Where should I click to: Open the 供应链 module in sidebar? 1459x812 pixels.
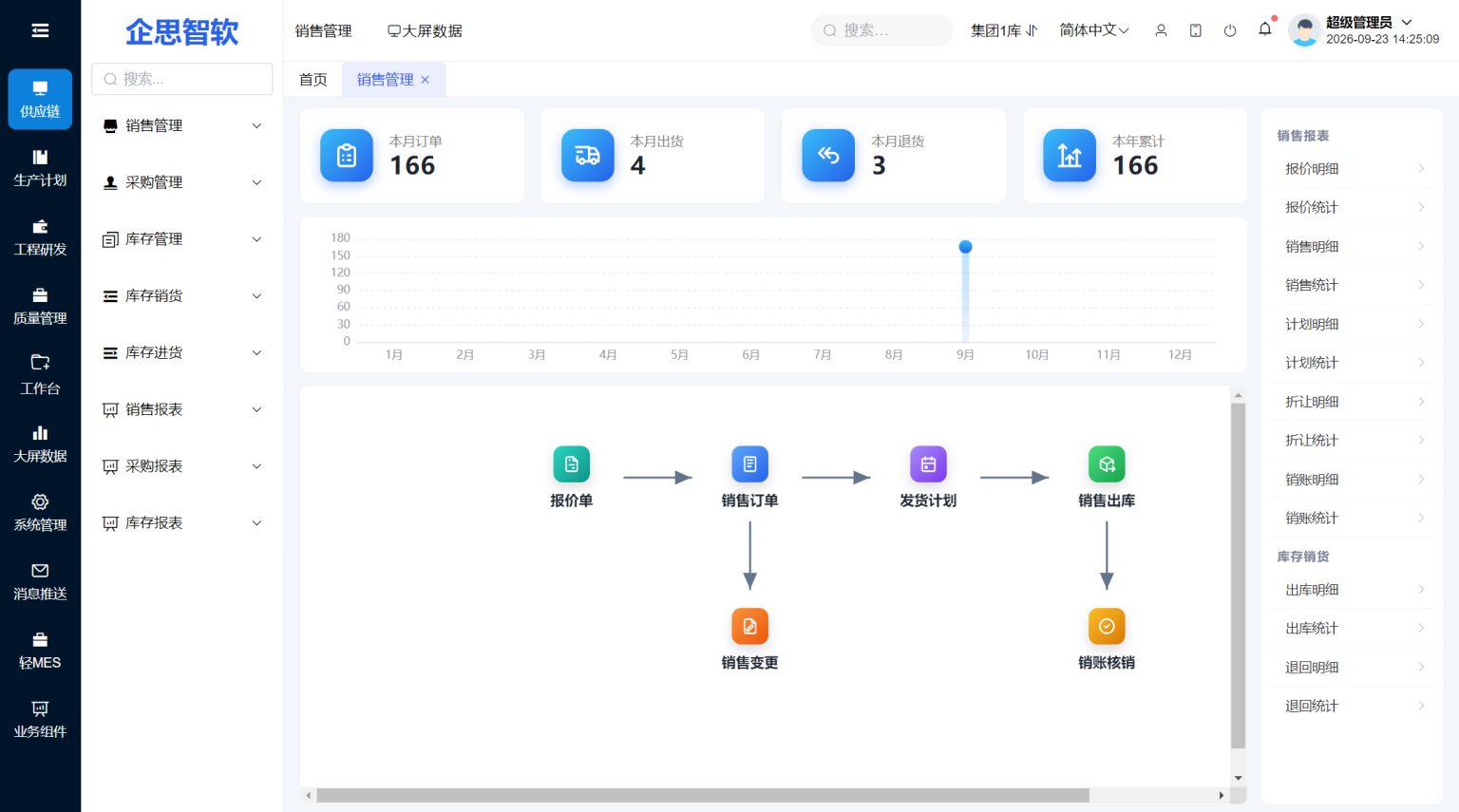pos(40,99)
